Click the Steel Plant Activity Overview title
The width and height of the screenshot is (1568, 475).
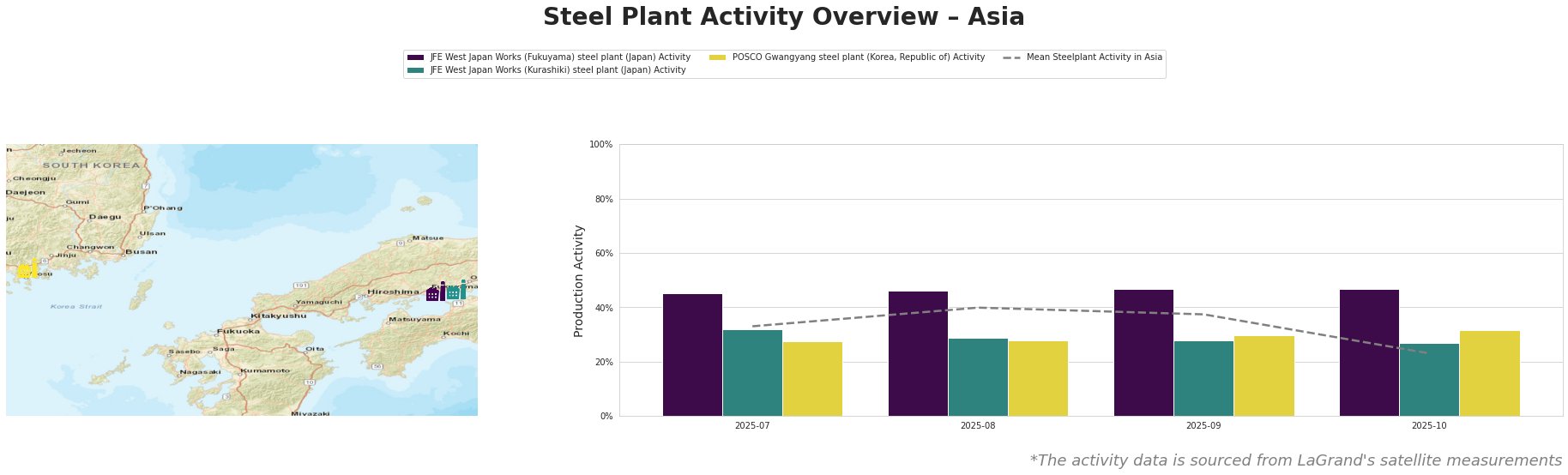(783, 17)
